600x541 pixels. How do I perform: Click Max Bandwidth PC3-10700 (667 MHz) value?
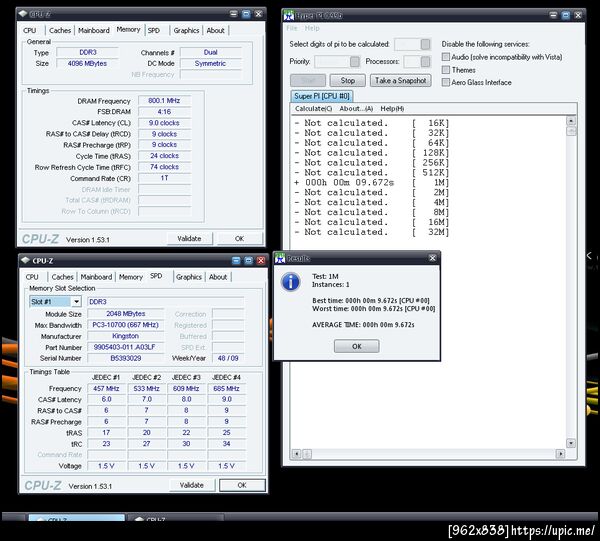[125, 325]
